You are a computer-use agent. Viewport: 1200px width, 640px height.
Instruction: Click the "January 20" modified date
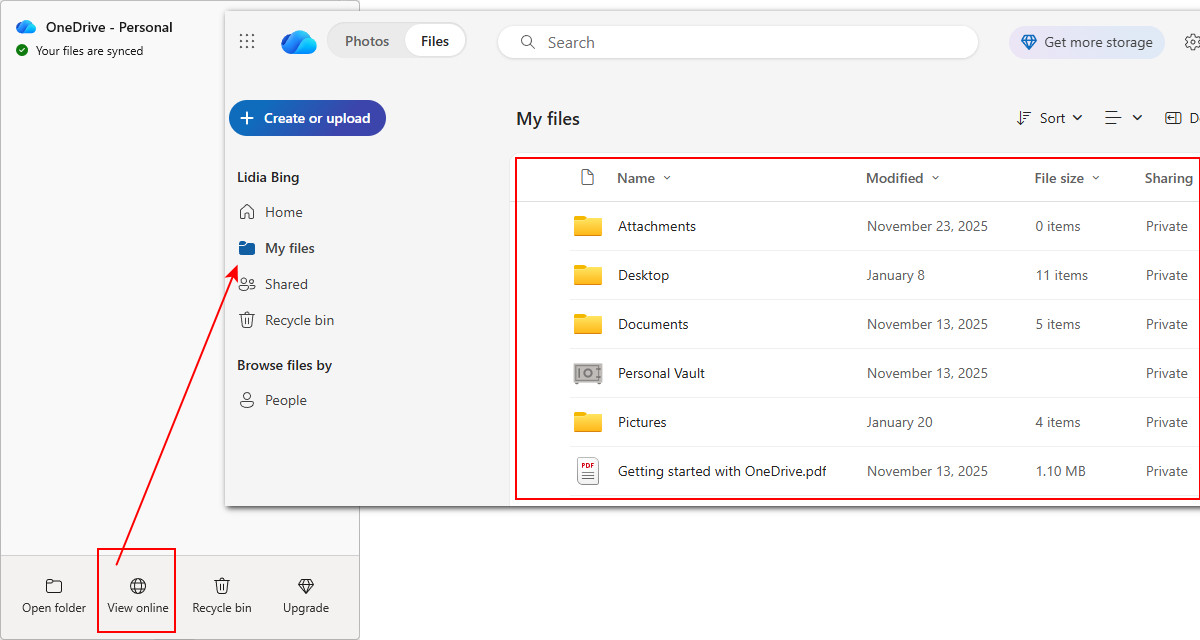tap(900, 422)
